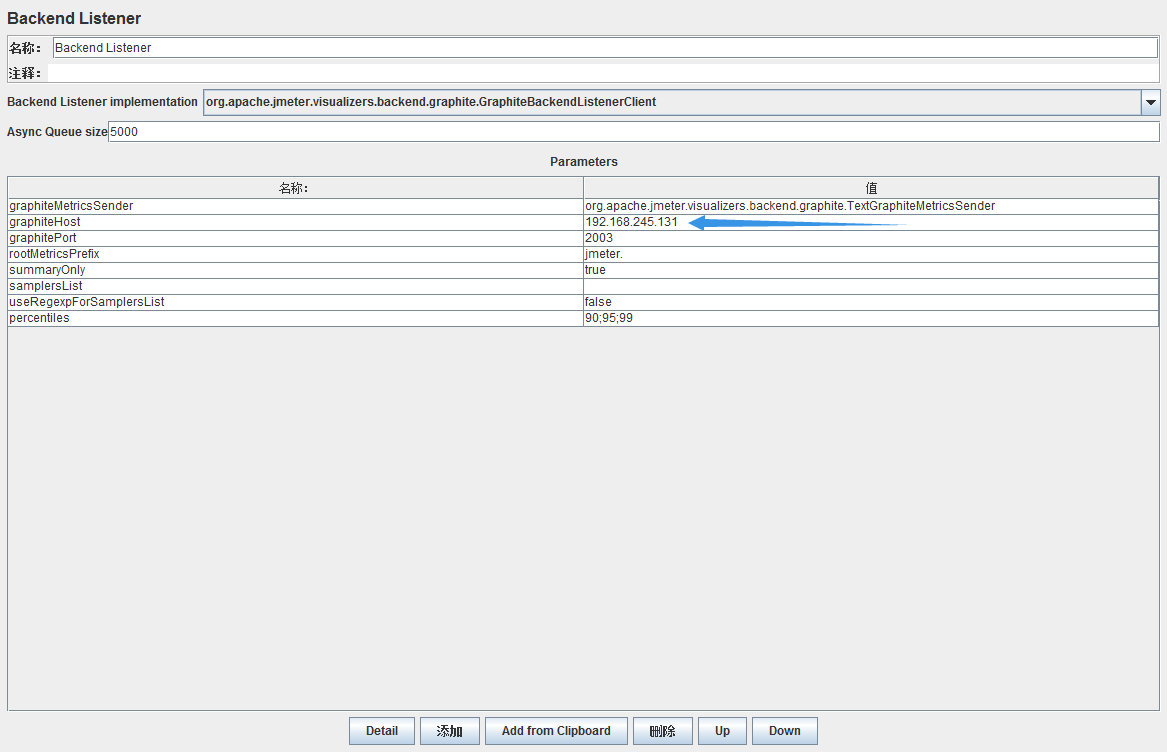Click the Detail button

382,731
